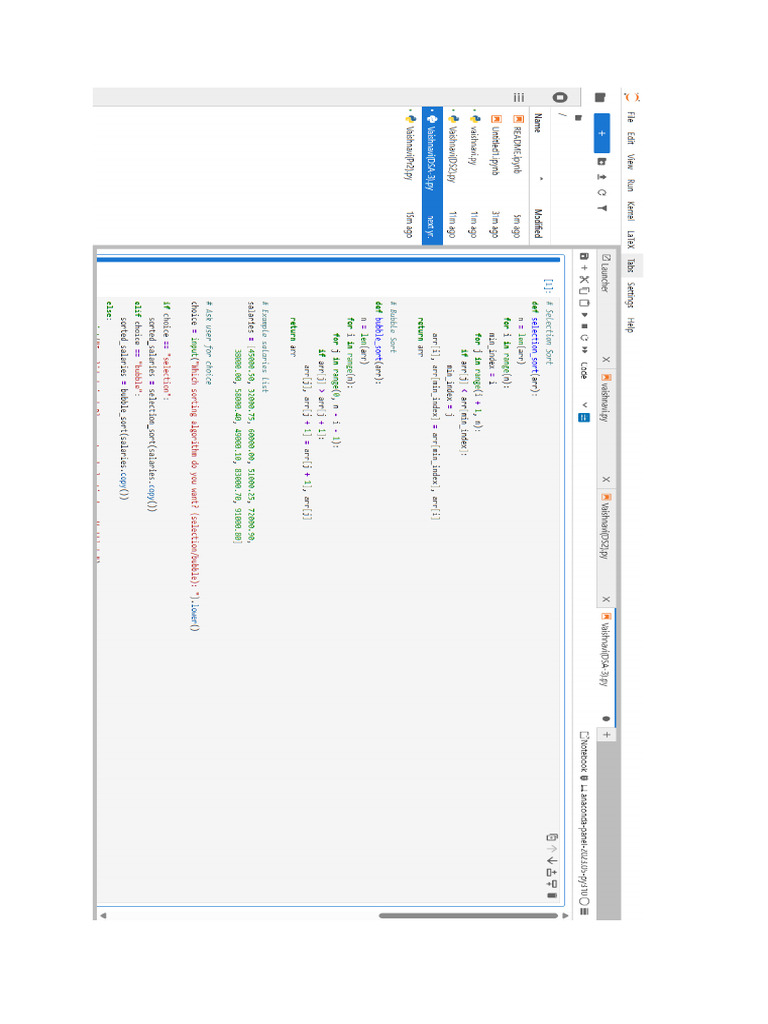The image size is (768, 1024).
Task: Click the root folder breadcrumb icon
Action: coord(578,118)
